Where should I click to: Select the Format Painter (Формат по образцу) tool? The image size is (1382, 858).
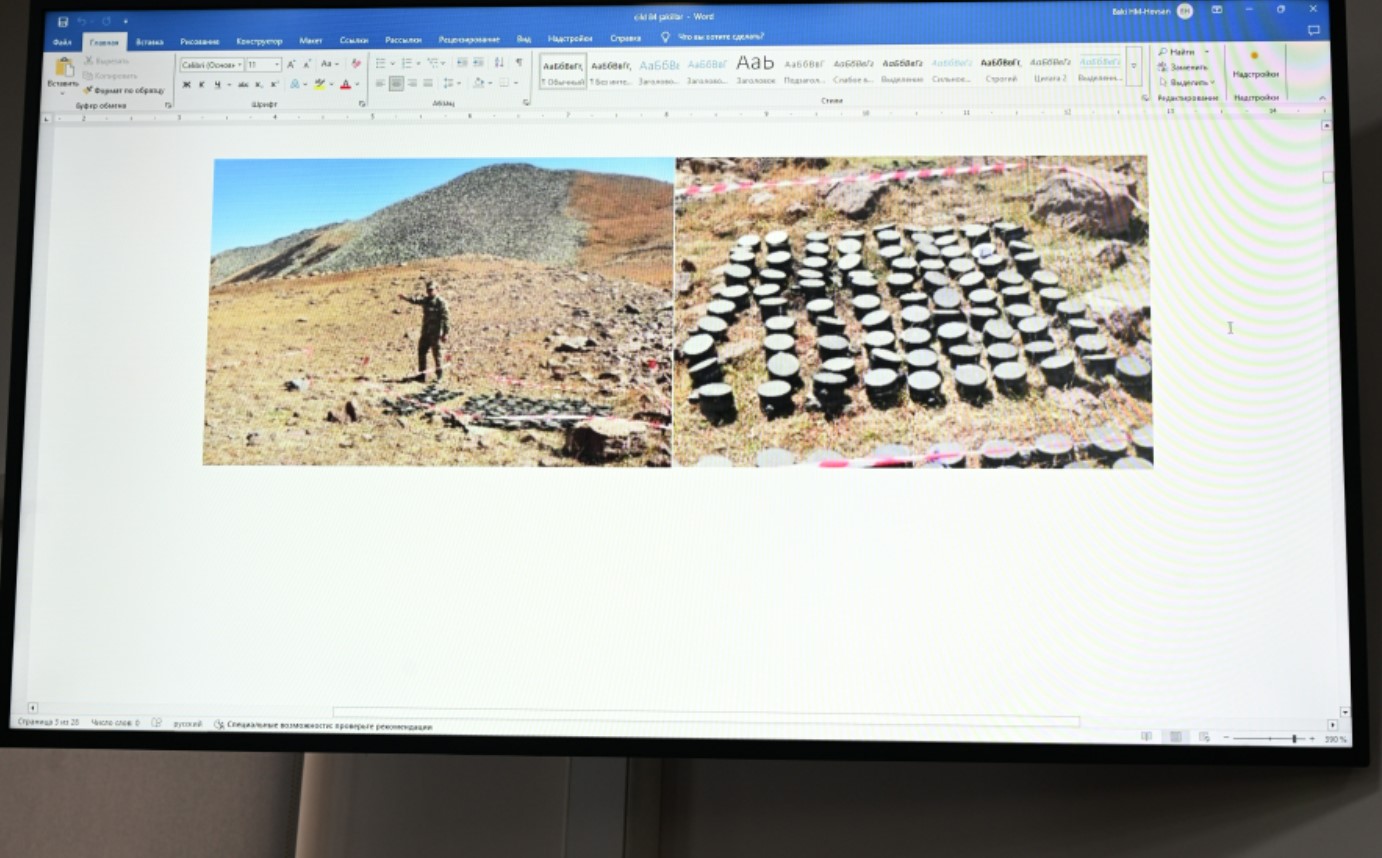124,90
